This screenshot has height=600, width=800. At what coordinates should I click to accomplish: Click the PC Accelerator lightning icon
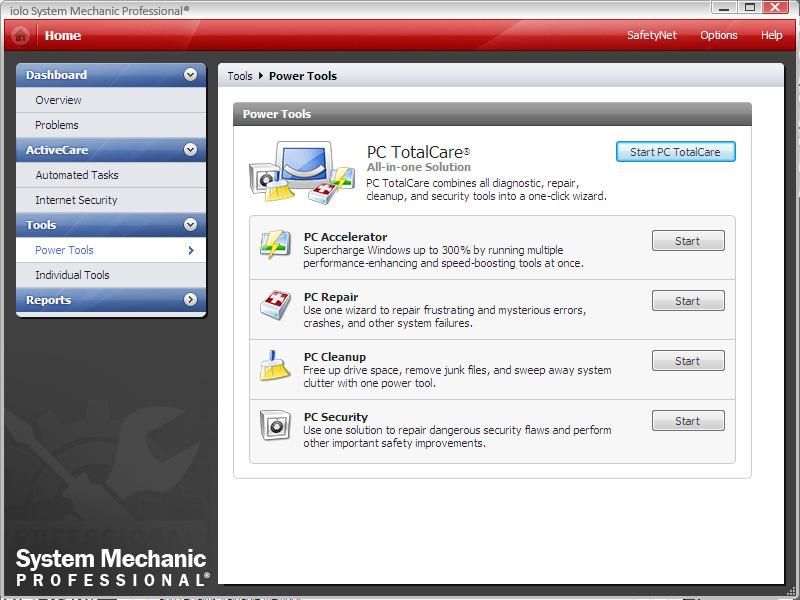coord(276,244)
